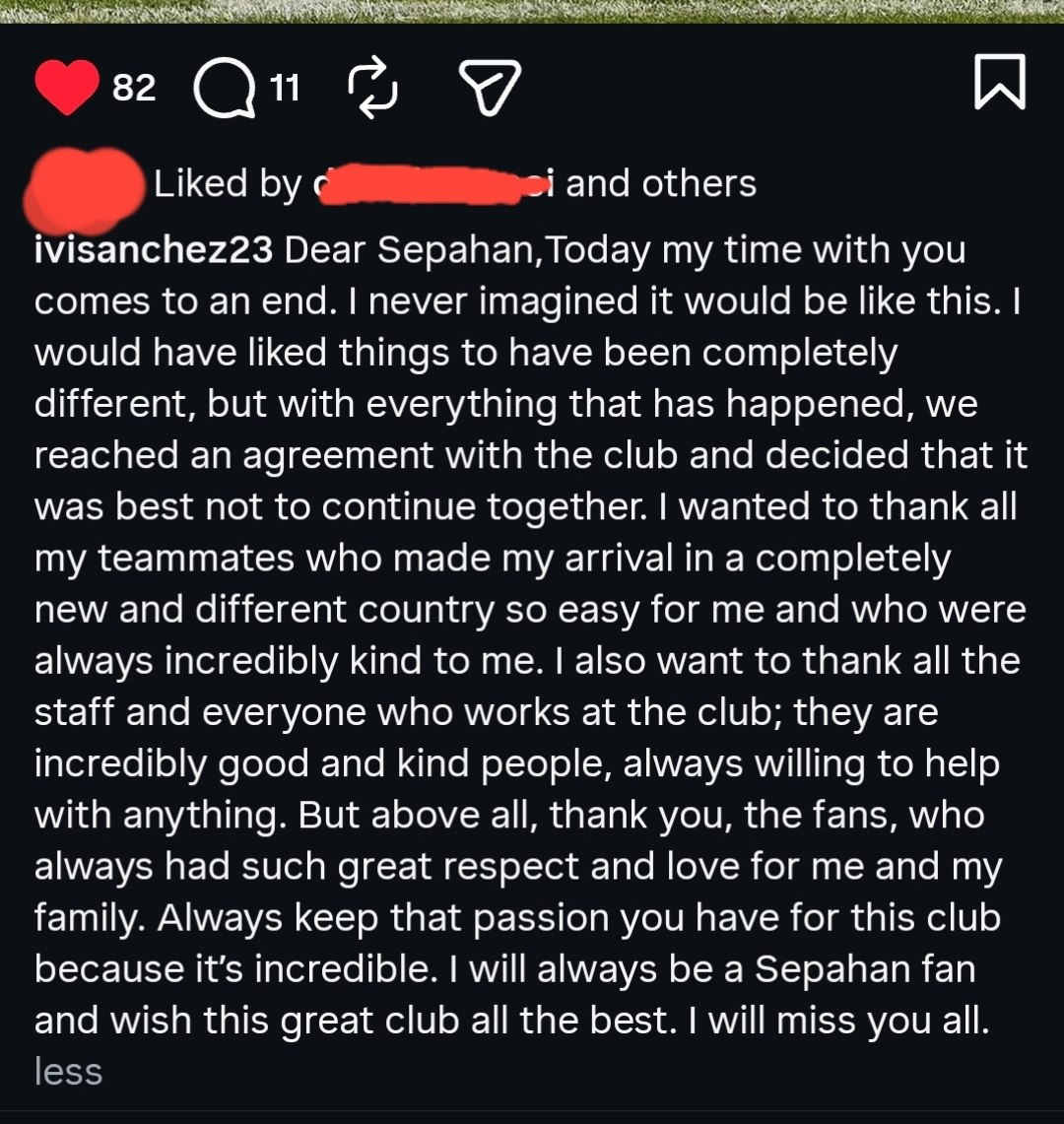Tap the "and" before others in likes line
Image resolution: width=1064 pixels, height=1124 pixels.
pos(598,183)
